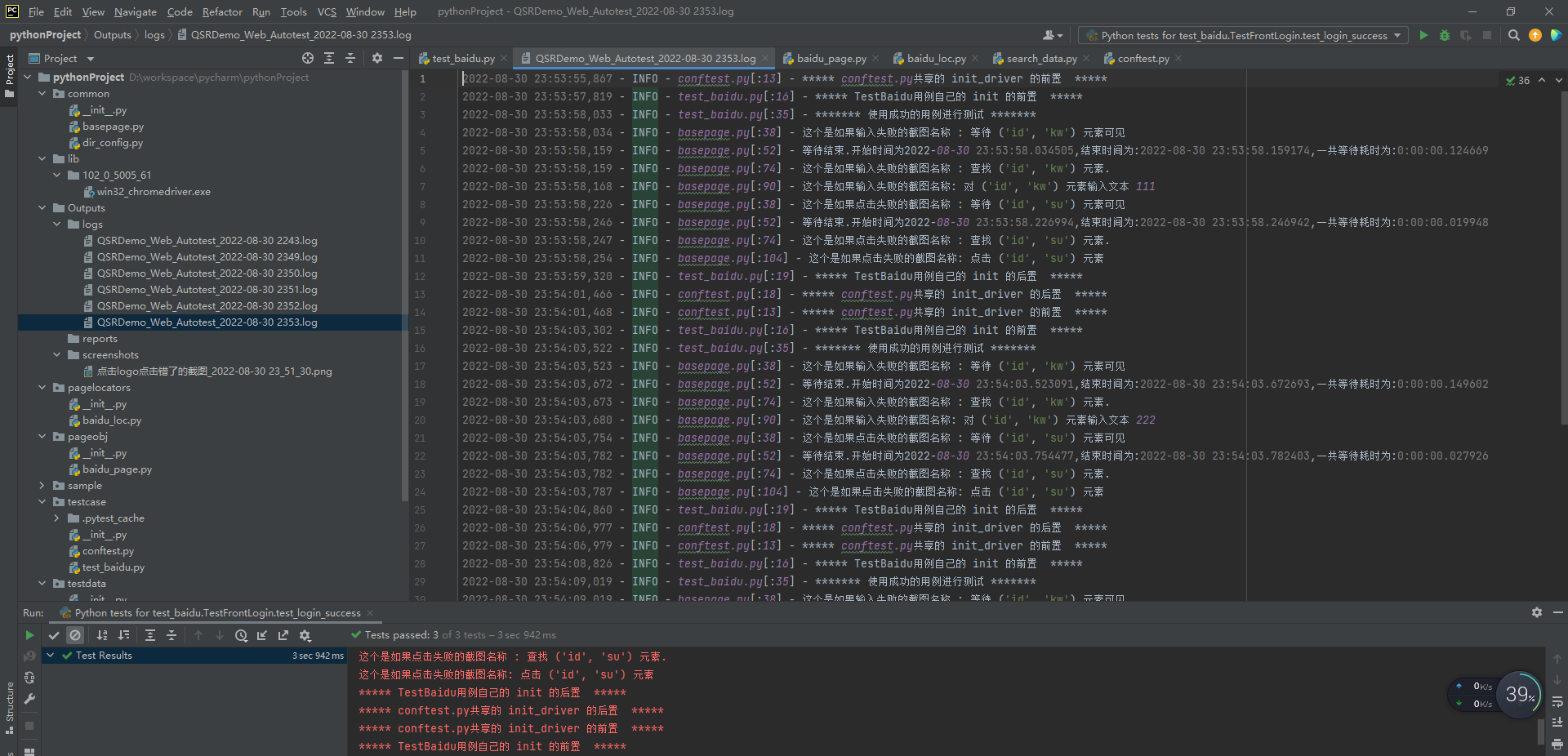
Task: Collapse the Test Results node
Action: [51, 656]
